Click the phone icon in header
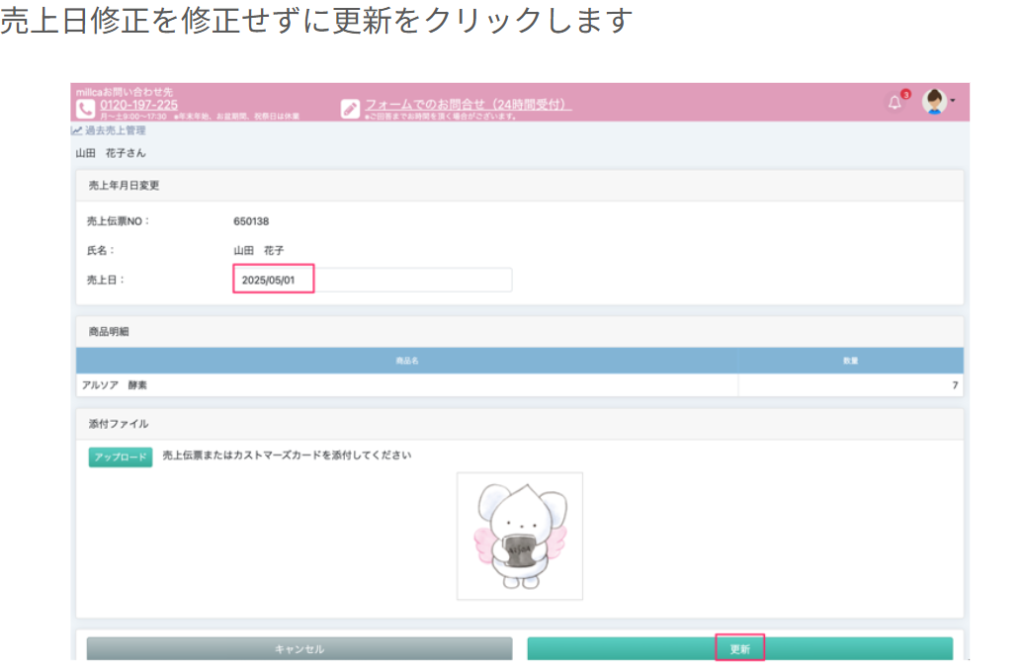This screenshot has width=1024, height=669. point(86,108)
